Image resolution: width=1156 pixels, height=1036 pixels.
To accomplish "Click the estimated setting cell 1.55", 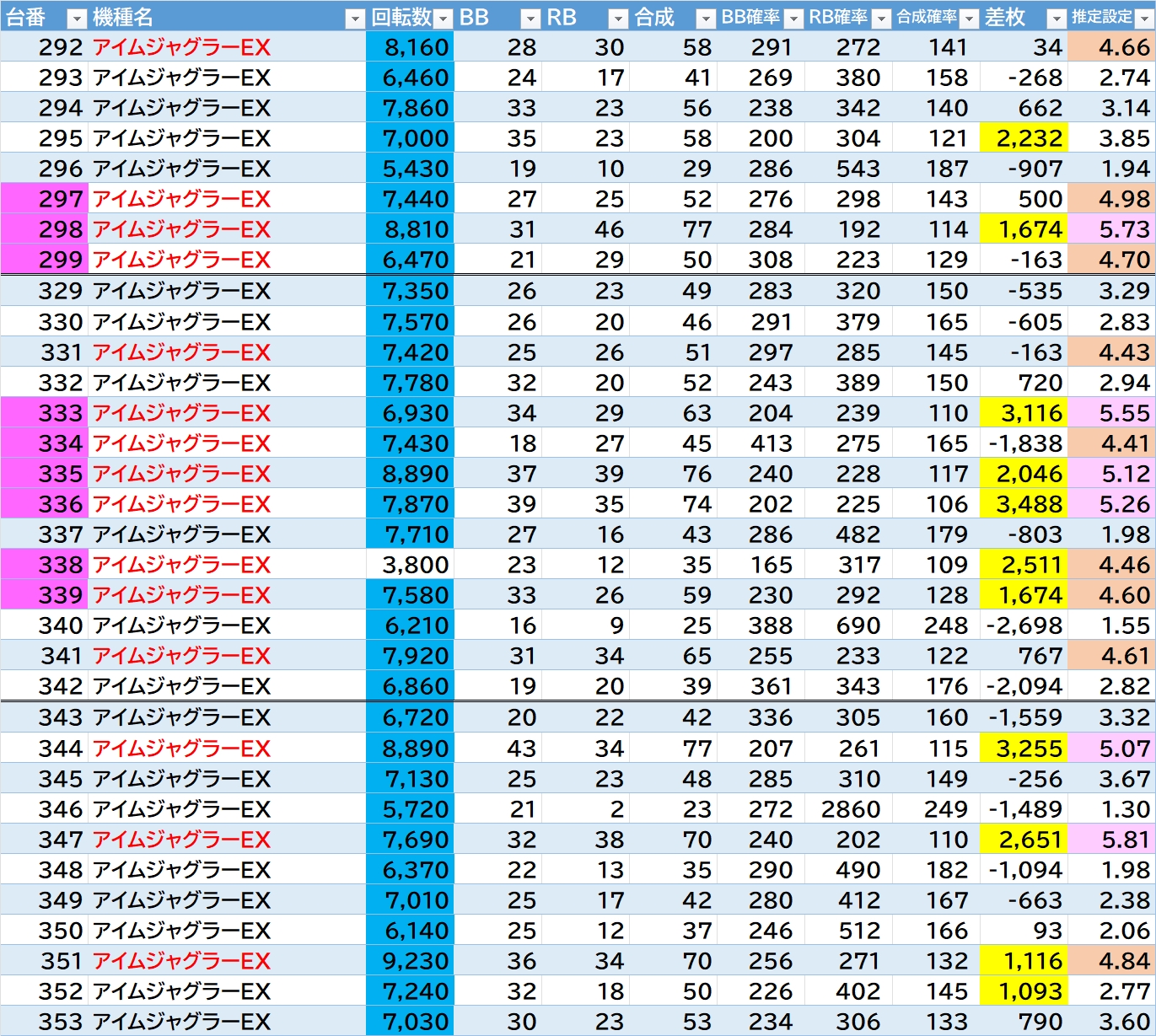I will coord(1112,625).
